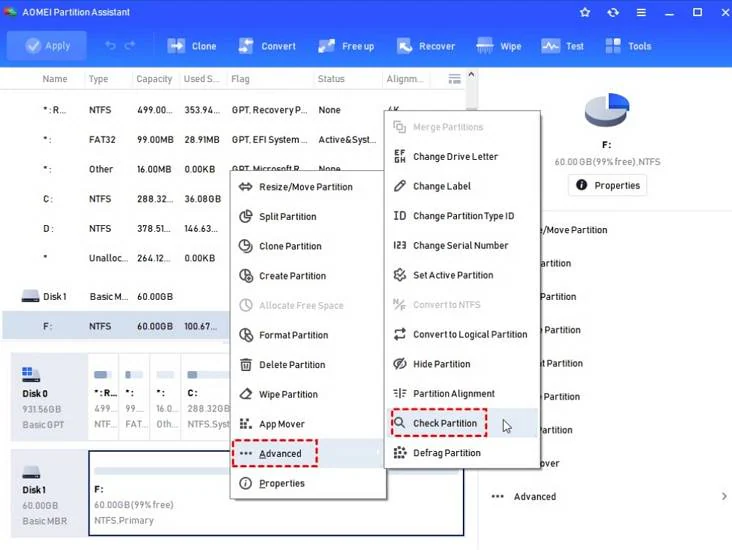The width and height of the screenshot is (732, 550).
Task: Select the Unallocated 264.12 row
Action: (115, 258)
